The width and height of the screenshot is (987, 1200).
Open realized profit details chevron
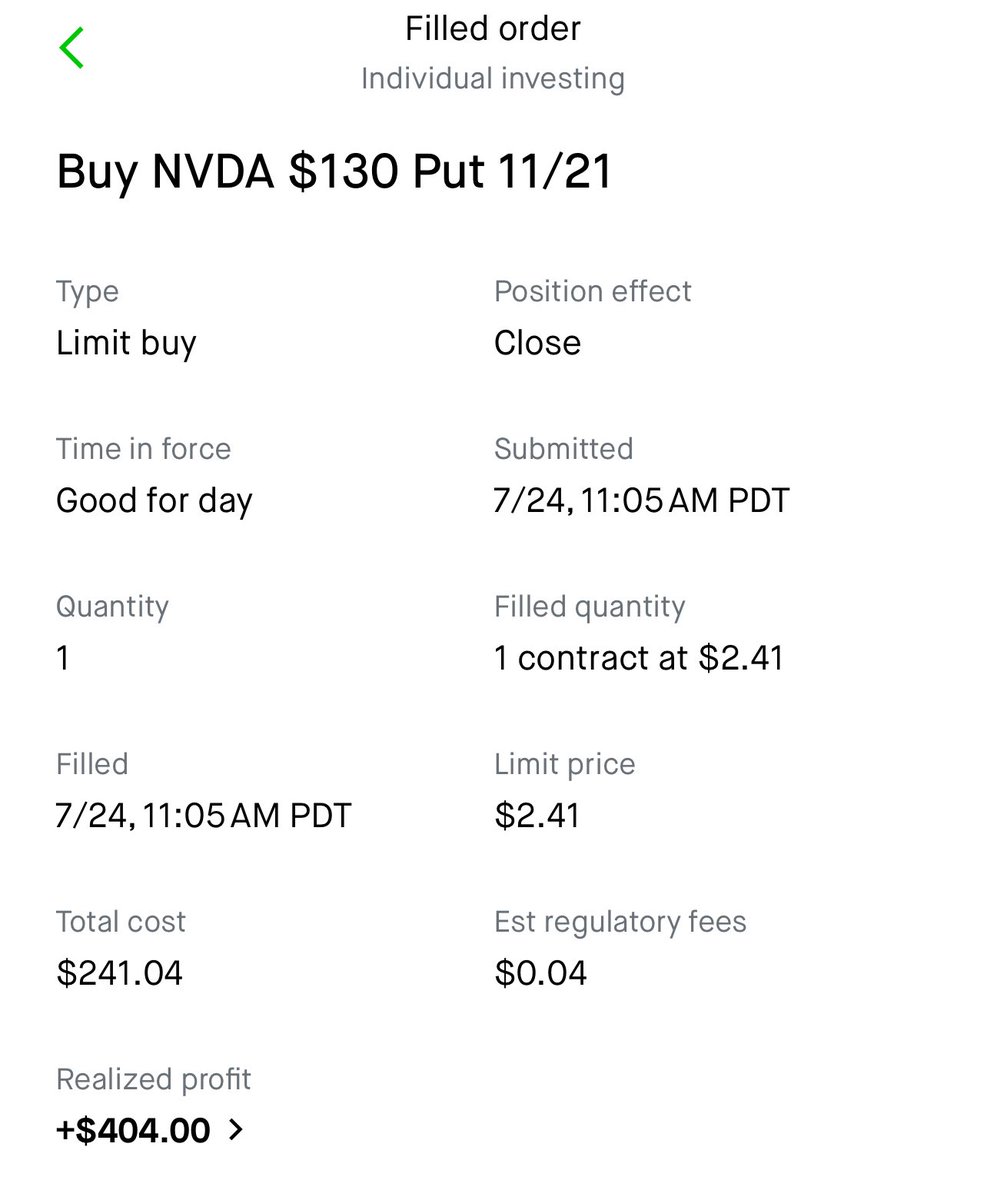coord(236,1131)
